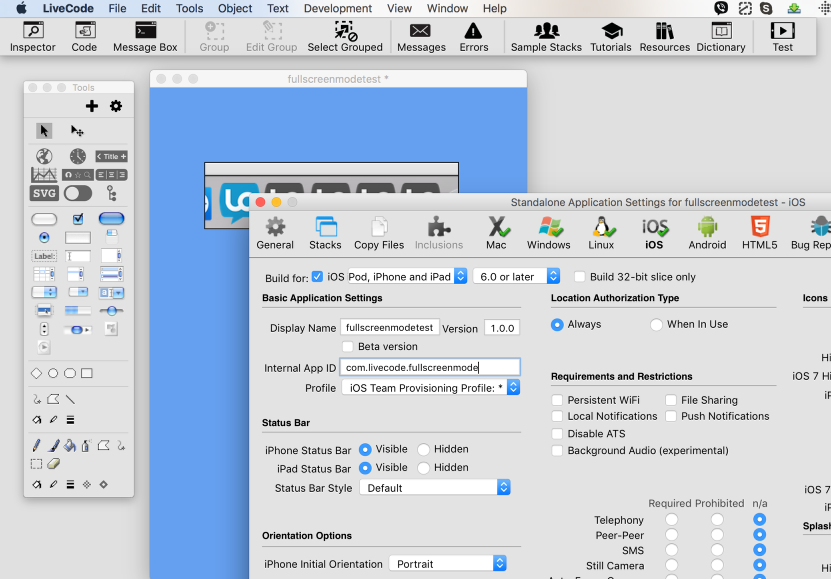Screen dimensions: 831x579
Task: Switch to the Stacks tab
Action: pyautogui.click(x=325, y=233)
